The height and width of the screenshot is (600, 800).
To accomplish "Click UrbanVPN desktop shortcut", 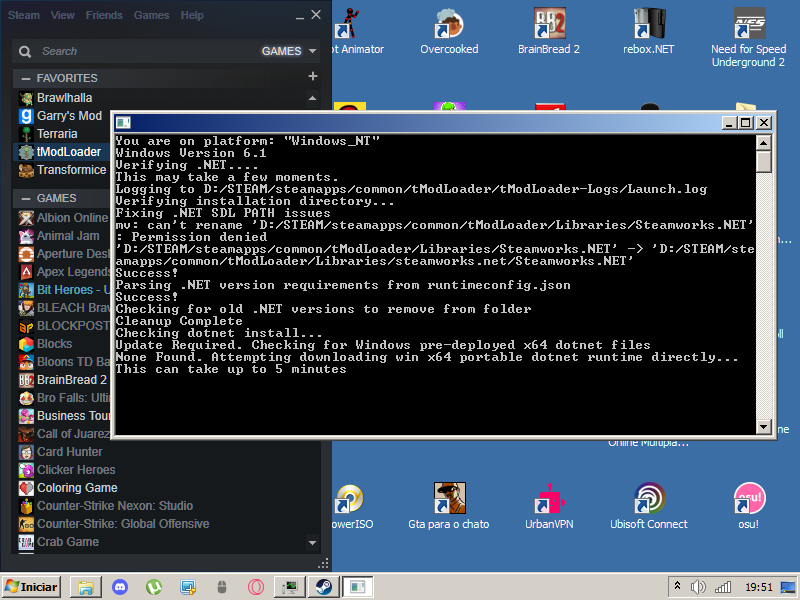I will coord(549,506).
